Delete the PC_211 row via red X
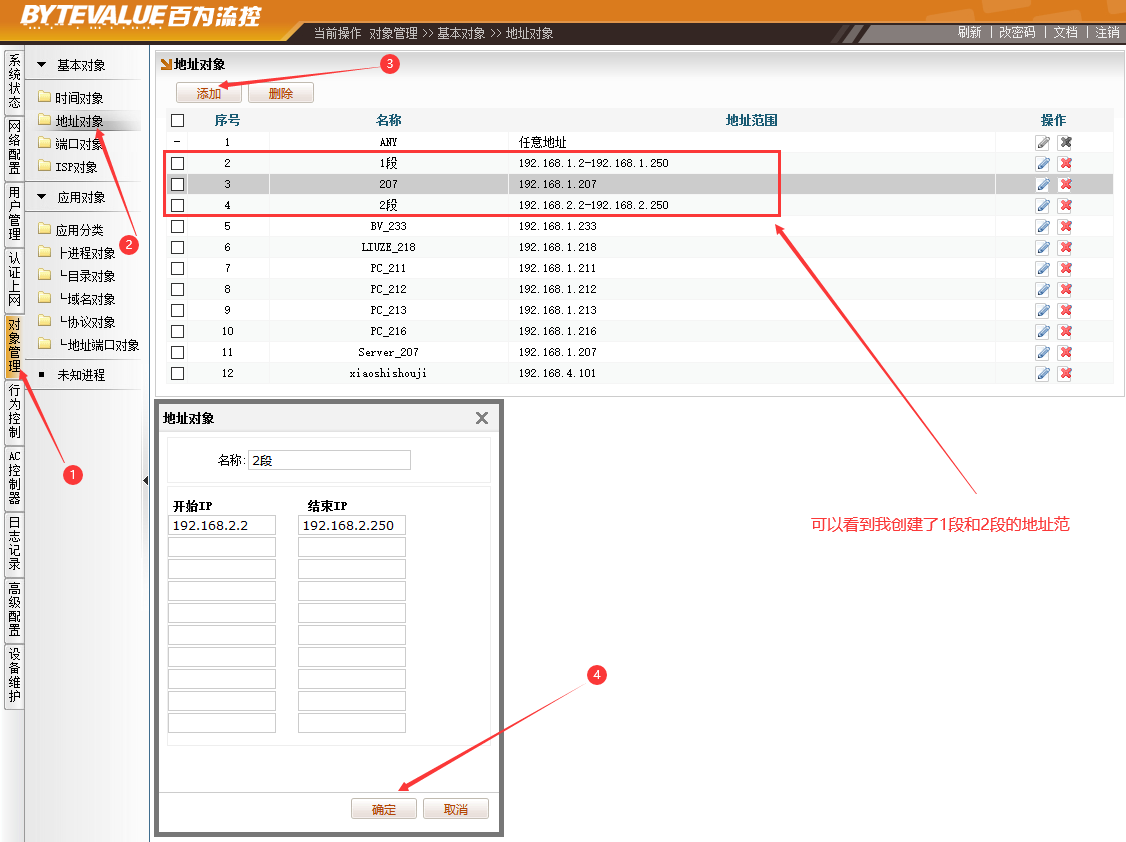1126x842 pixels. click(1065, 268)
